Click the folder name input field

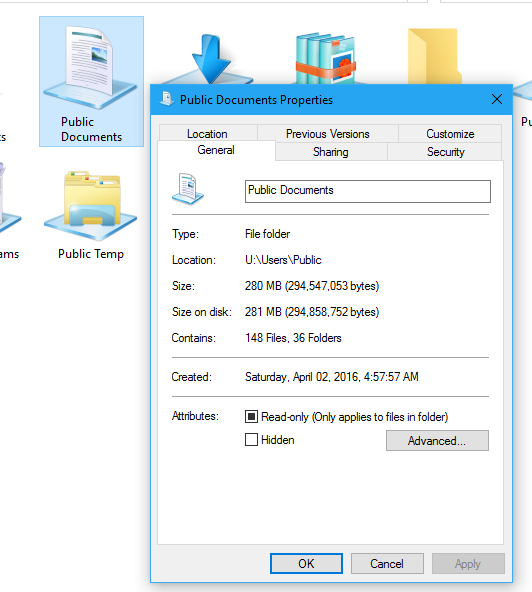click(x=368, y=191)
